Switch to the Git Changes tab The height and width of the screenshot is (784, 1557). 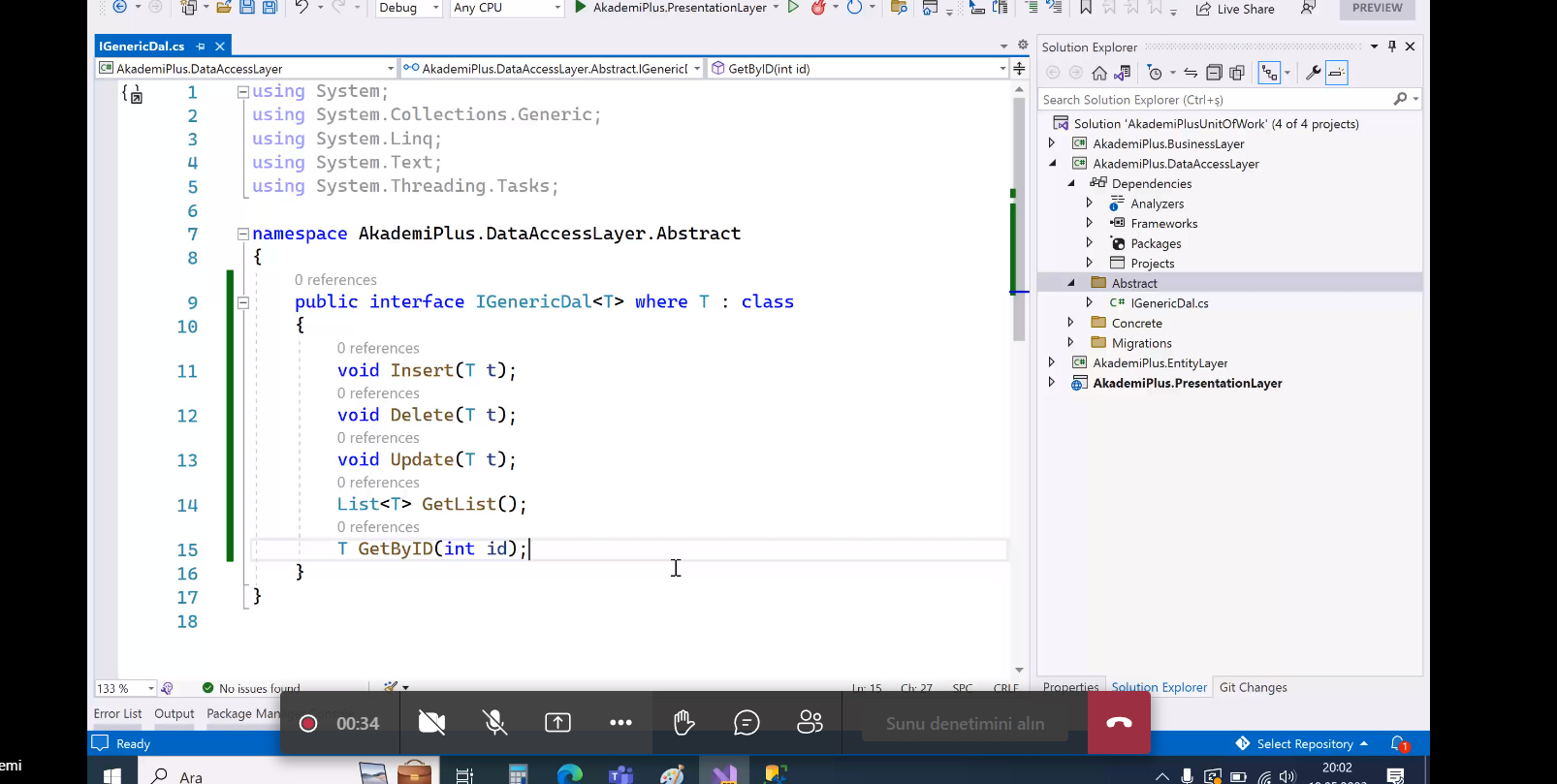pos(1253,687)
